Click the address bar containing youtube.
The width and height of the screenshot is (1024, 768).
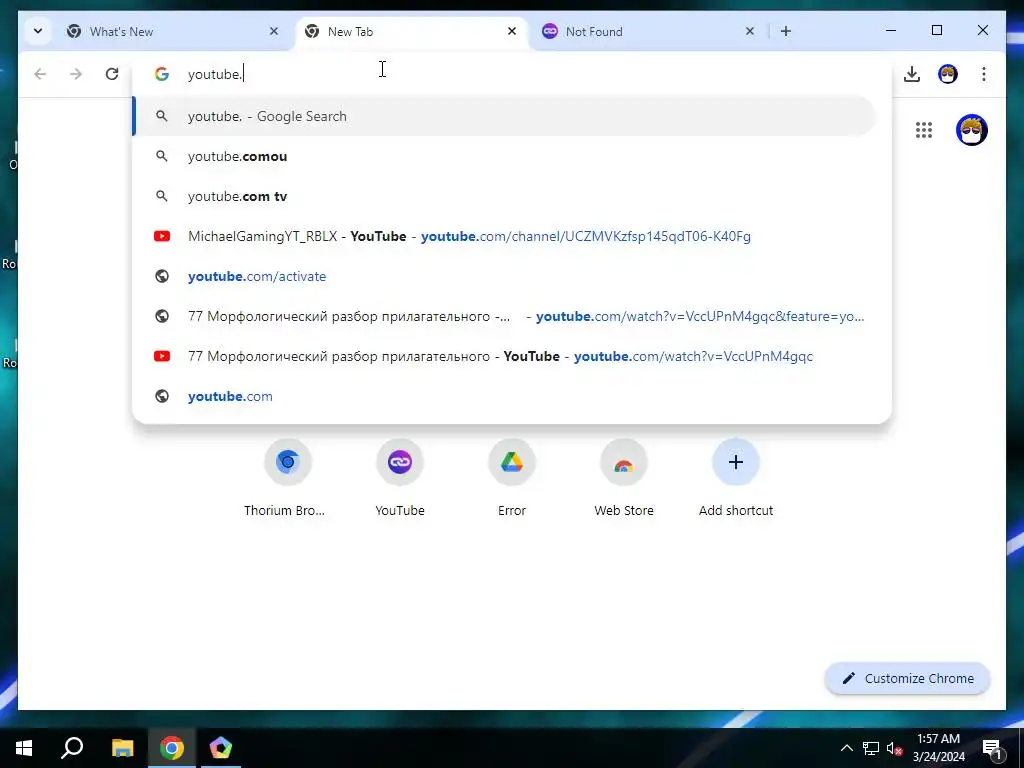click(x=512, y=74)
